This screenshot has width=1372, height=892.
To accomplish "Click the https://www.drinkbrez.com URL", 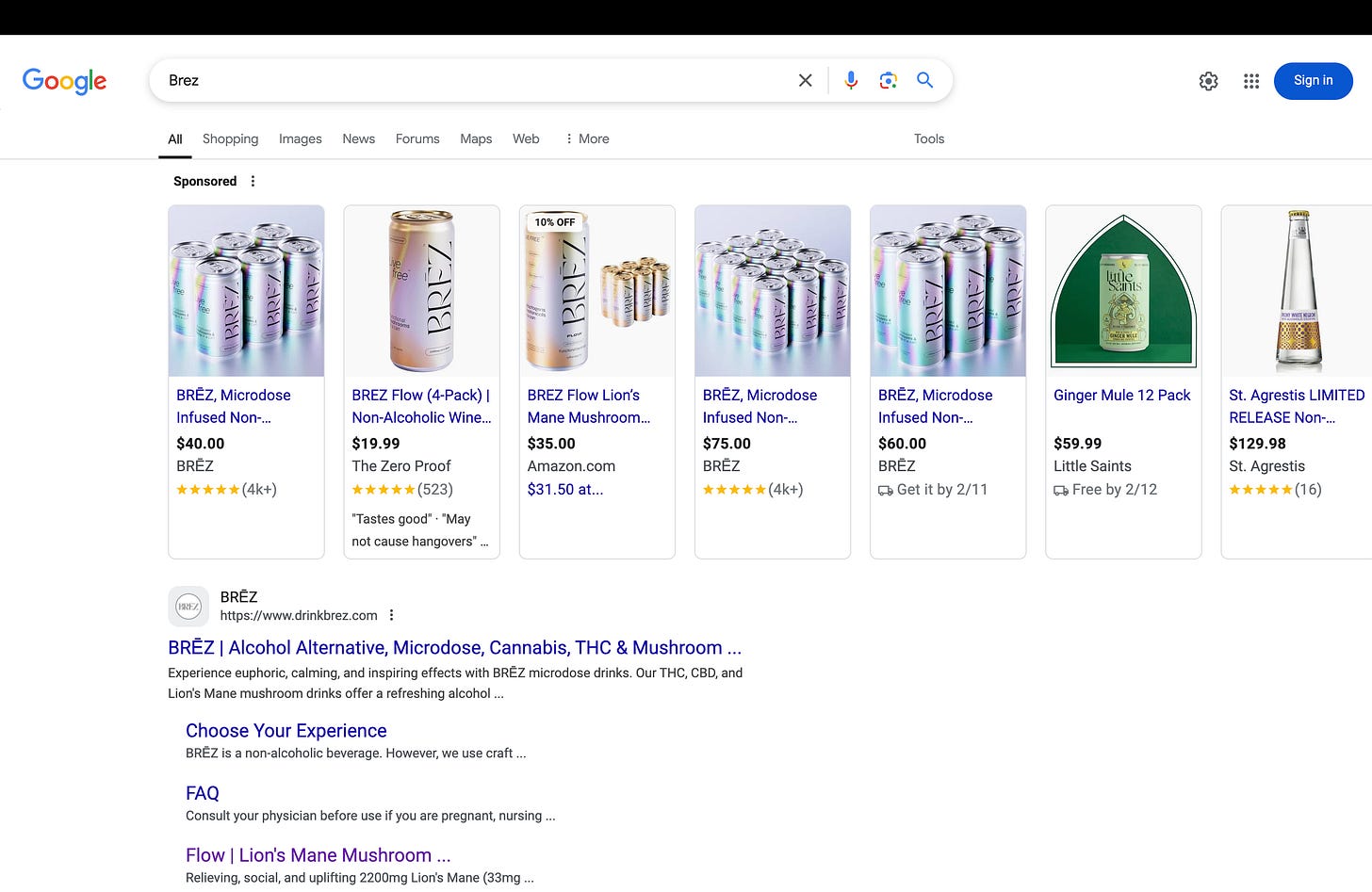I will tap(299, 615).
